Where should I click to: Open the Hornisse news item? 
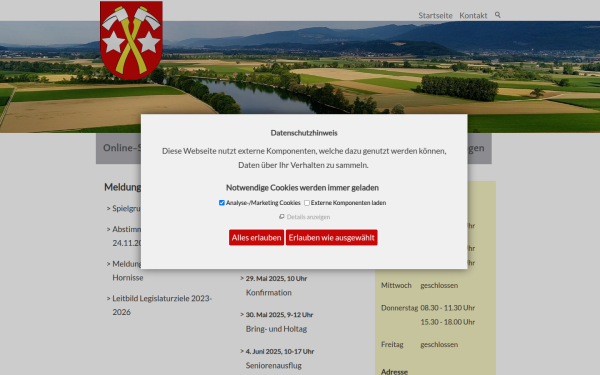coord(128,278)
